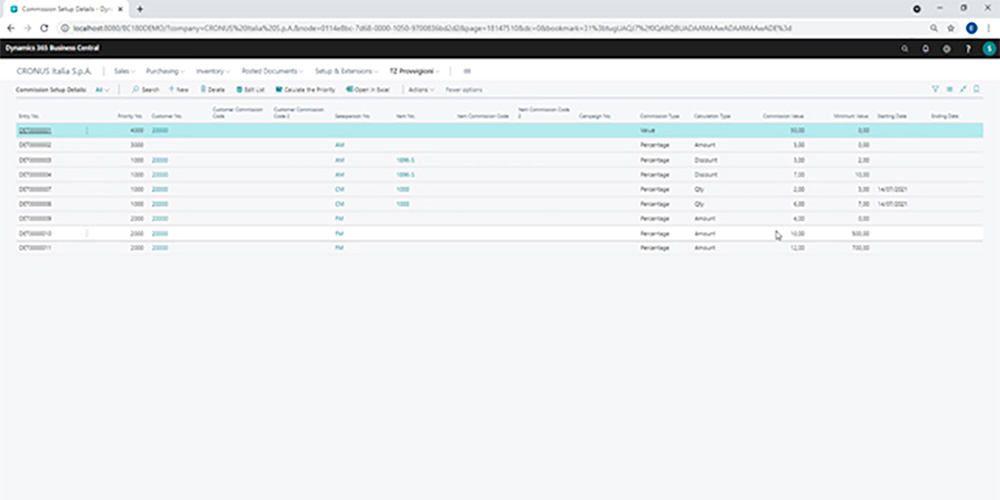Open the notifications bell icon
The height and width of the screenshot is (500, 1000).
925,48
